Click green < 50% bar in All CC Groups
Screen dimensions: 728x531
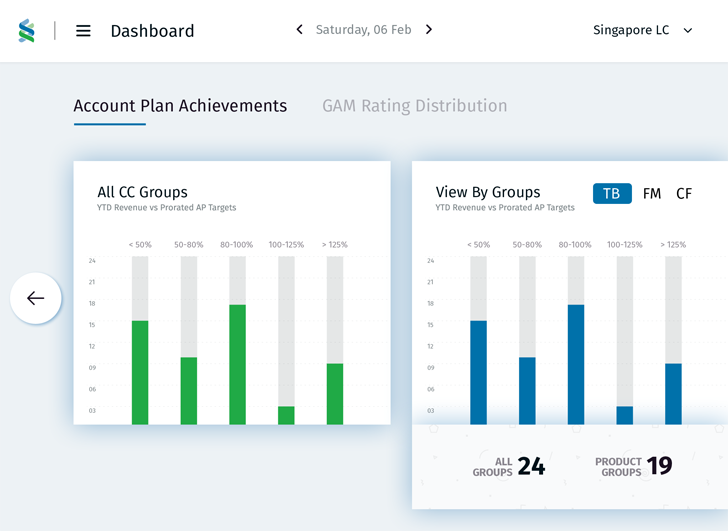point(140,372)
